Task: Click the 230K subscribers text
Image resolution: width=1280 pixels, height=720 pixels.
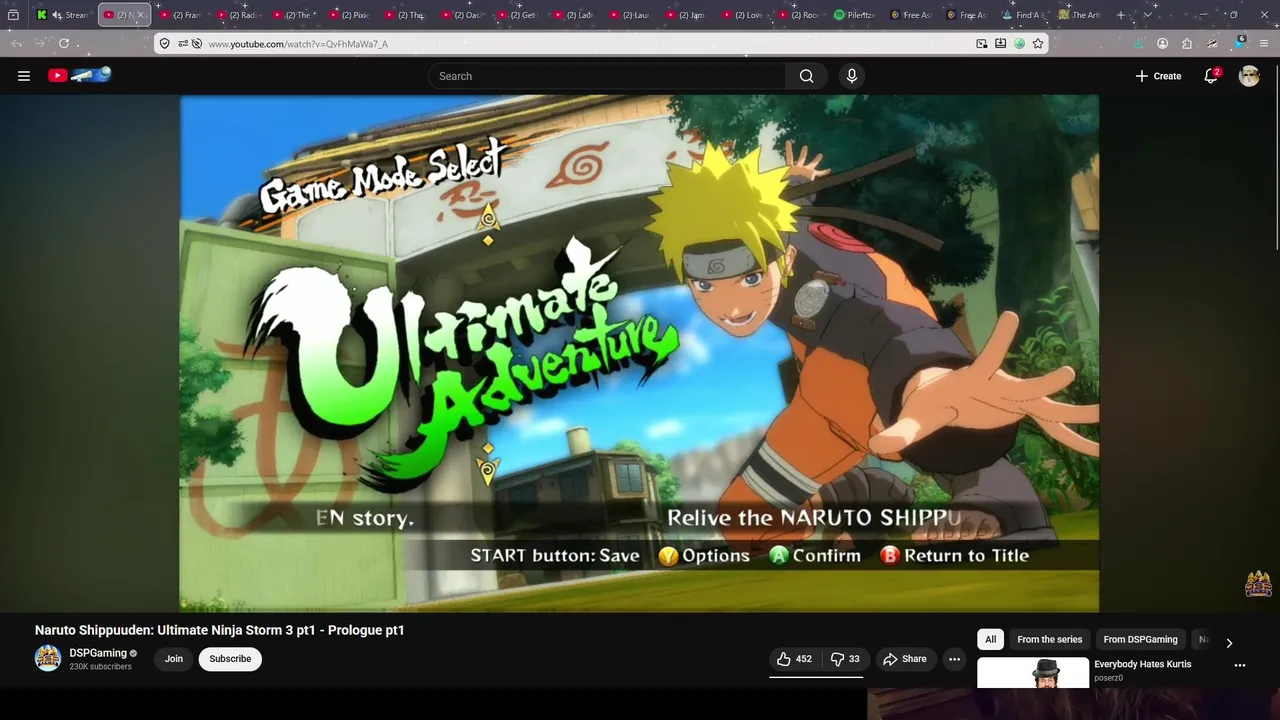Action: click(100, 667)
